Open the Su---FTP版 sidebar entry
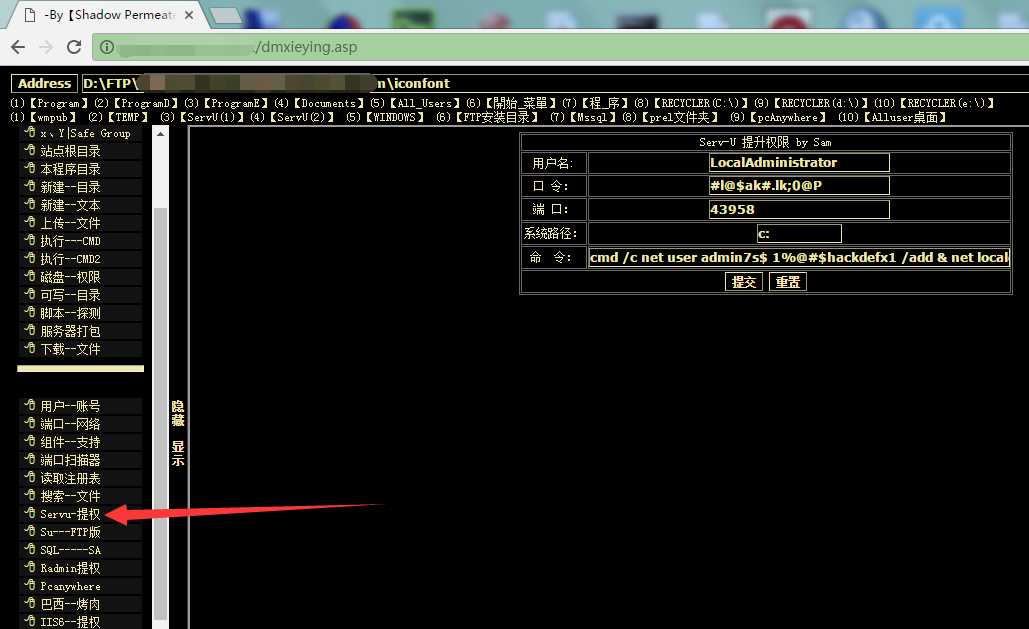 pos(70,532)
